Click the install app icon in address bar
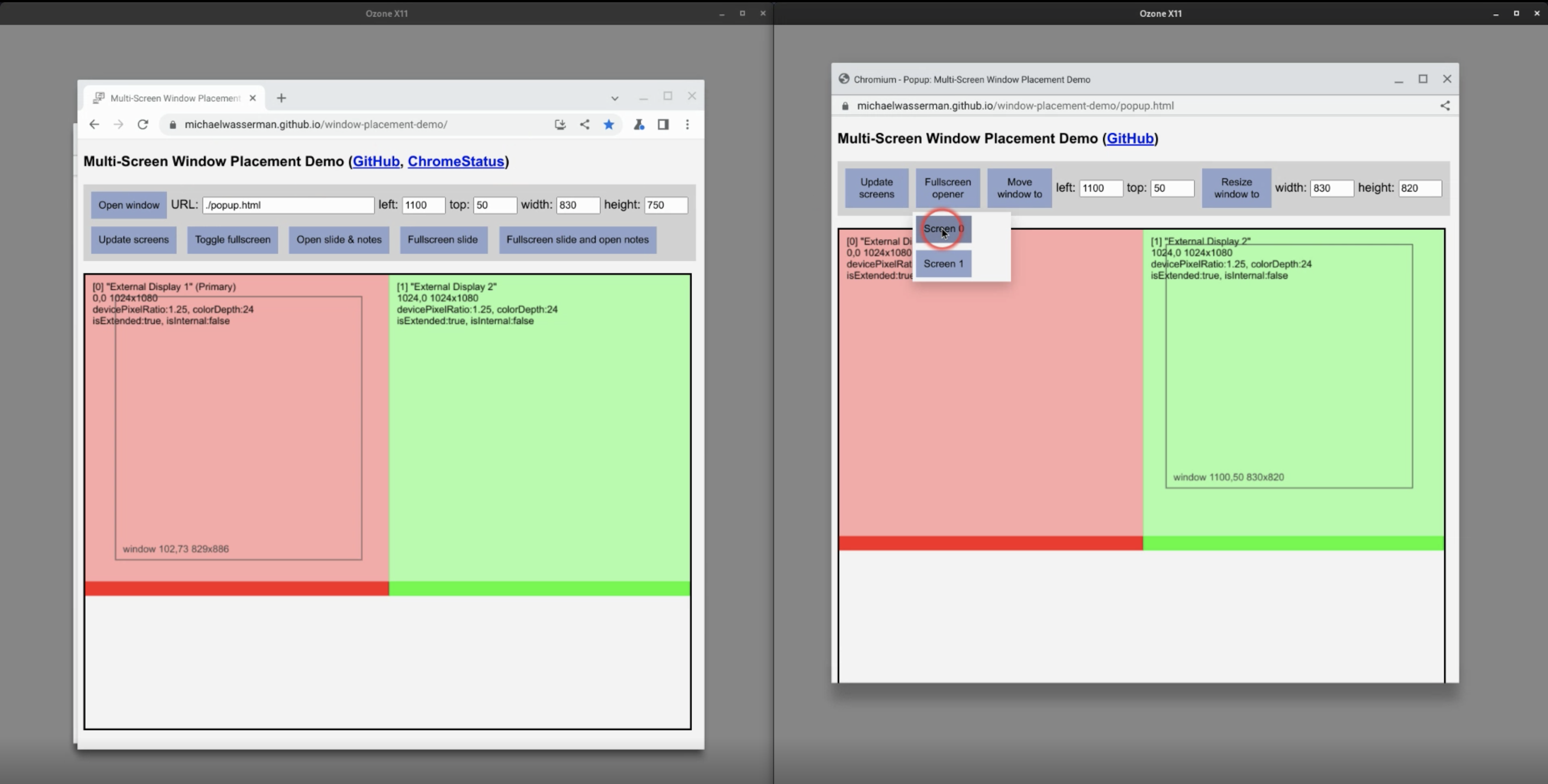Viewport: 1548px width, 784px height. [x=560, y=124]
